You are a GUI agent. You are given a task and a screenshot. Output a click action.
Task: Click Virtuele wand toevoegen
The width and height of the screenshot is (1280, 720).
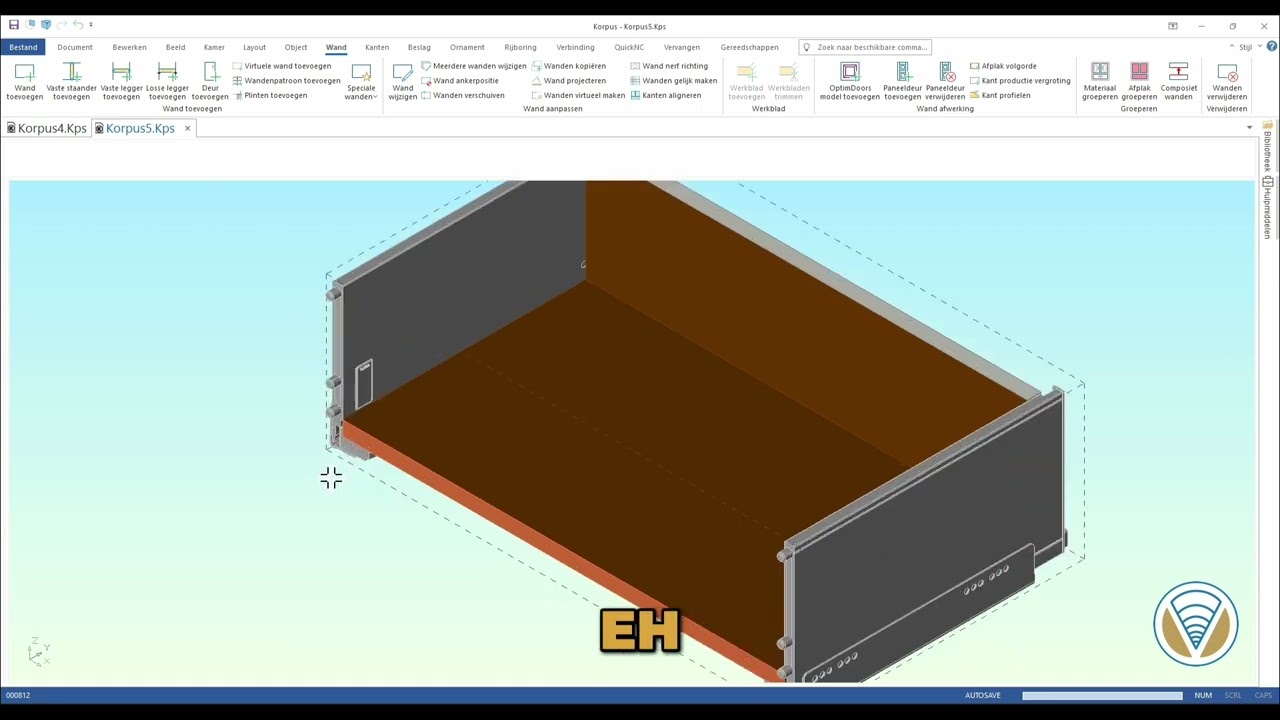coord(281,66)
